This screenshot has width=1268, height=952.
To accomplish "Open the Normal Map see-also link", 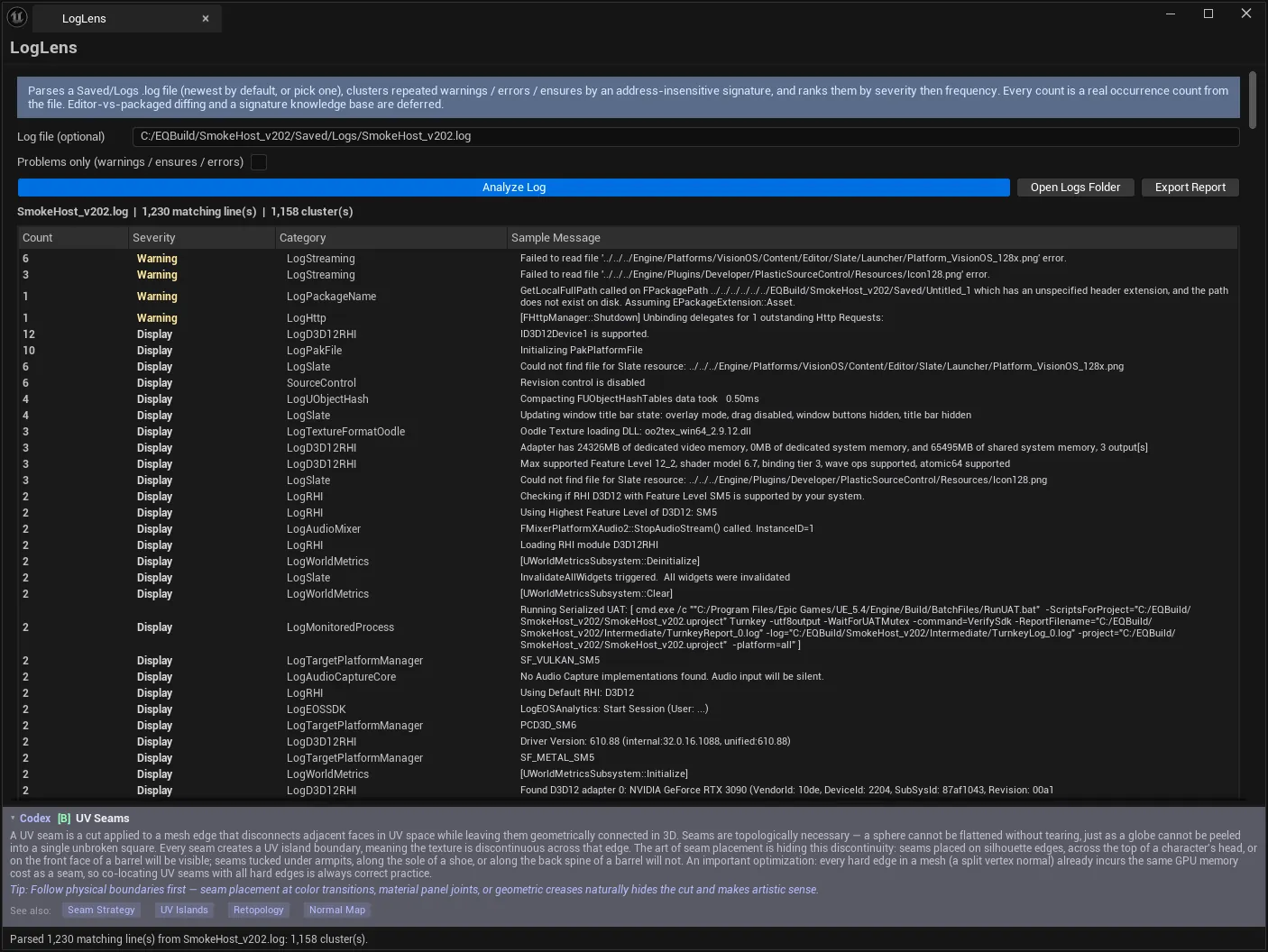I will [x=337, y=911].
